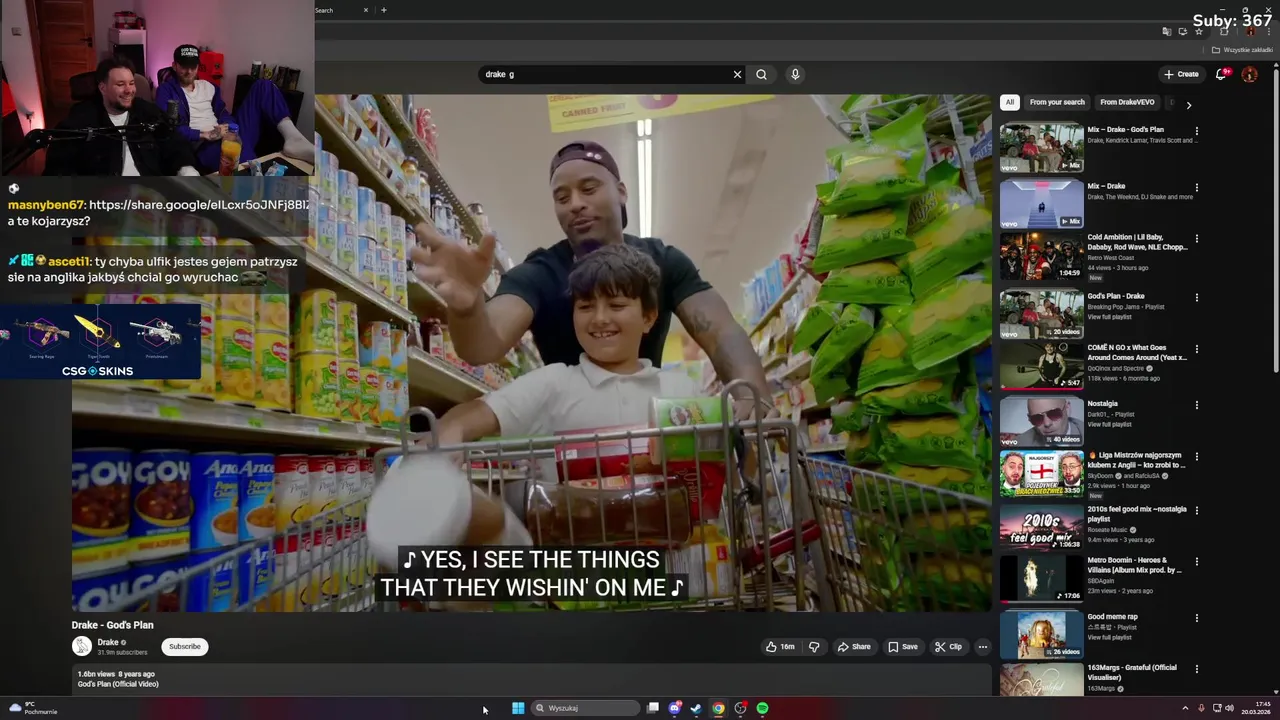The height and width of the screenshot is (720, 1280).
Task: Open more actions menu under video
Action: (982, 647)
